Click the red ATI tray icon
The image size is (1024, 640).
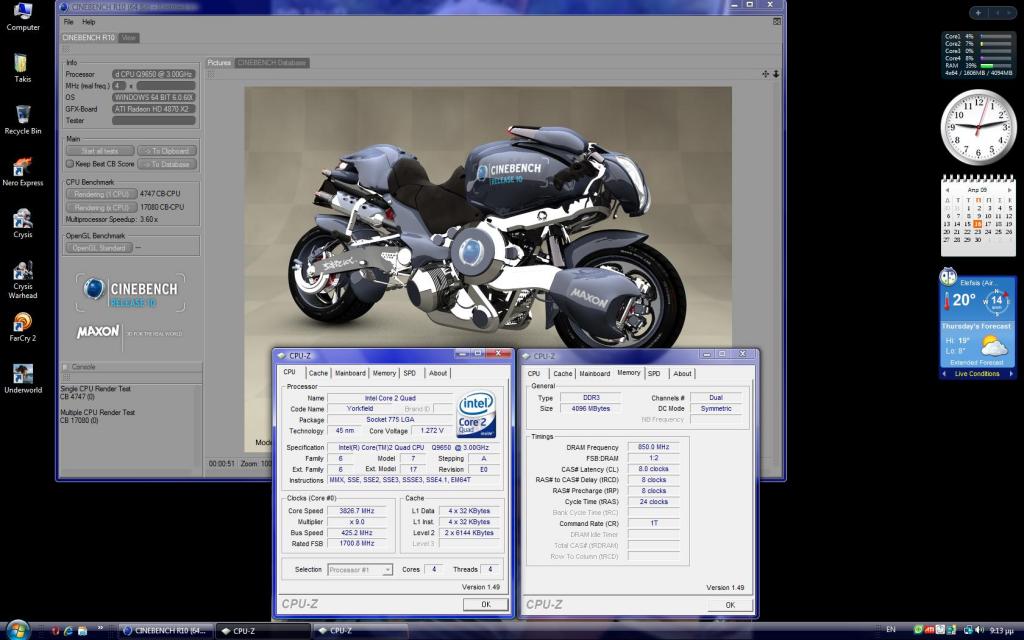929,630
